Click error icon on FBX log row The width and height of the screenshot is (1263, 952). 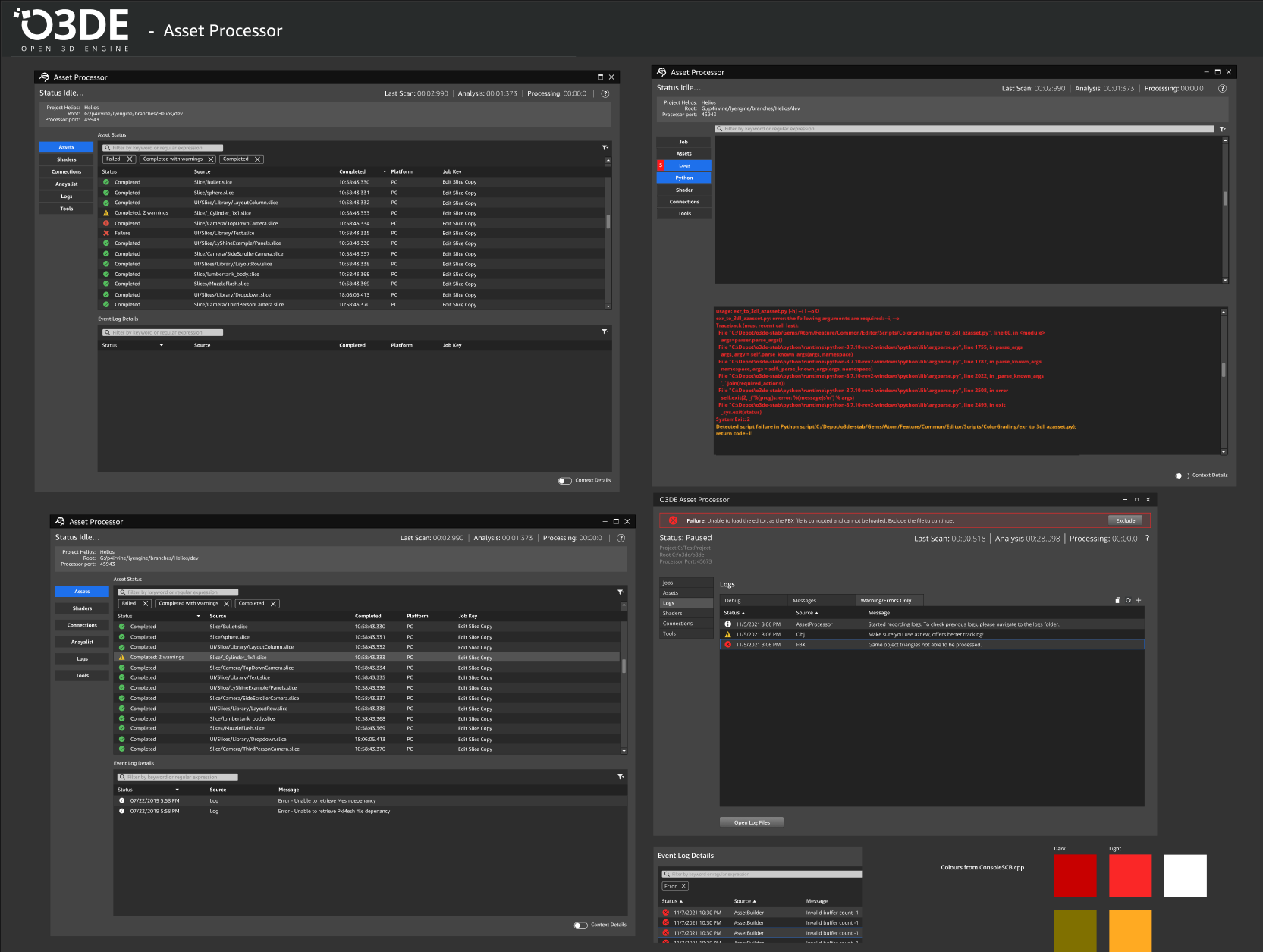coord(727,645)
